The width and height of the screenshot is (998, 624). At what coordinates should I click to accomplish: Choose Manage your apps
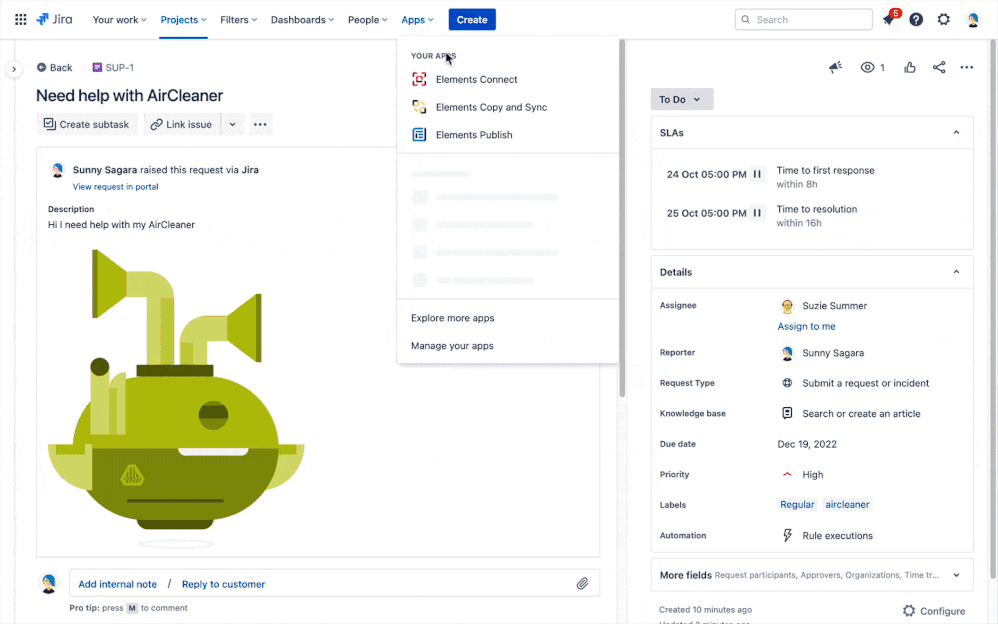(x=508, y=346)
